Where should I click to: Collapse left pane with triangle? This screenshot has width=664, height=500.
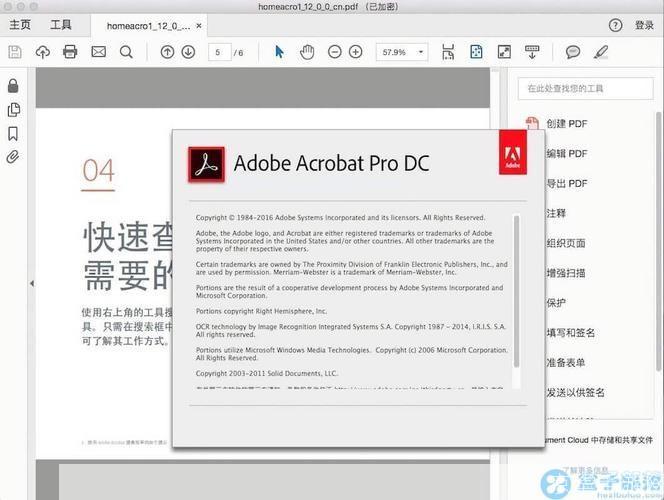pyautogui.click(x=32, y=283)
